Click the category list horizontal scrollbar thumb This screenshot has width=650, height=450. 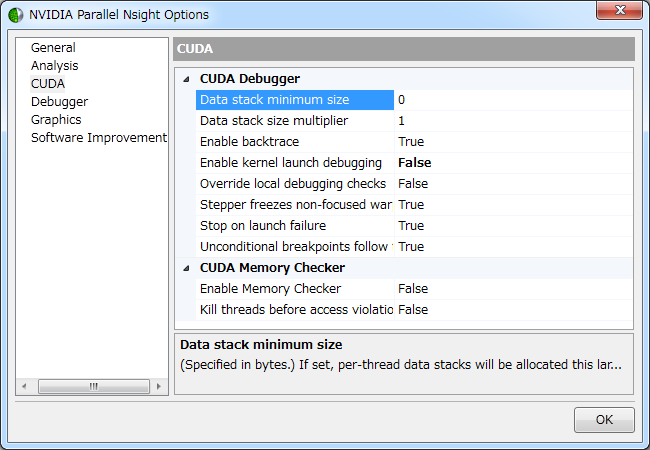tap(93, 386)
